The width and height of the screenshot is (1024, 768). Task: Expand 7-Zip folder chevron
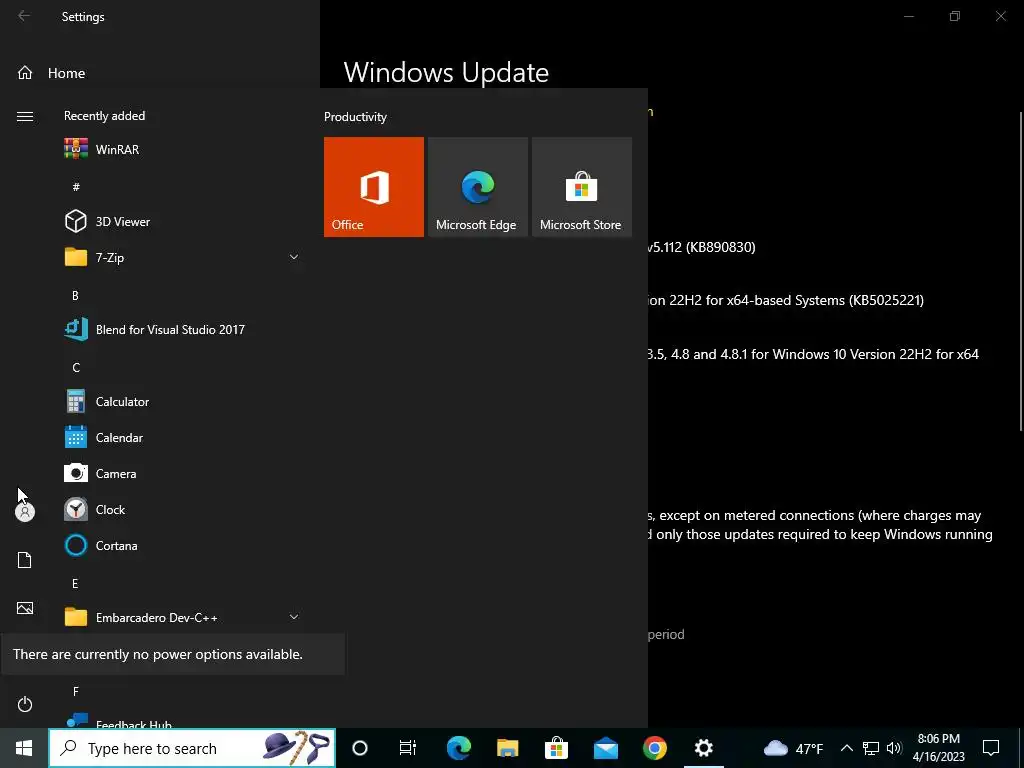pyautogui.click(x=294, y=257)
